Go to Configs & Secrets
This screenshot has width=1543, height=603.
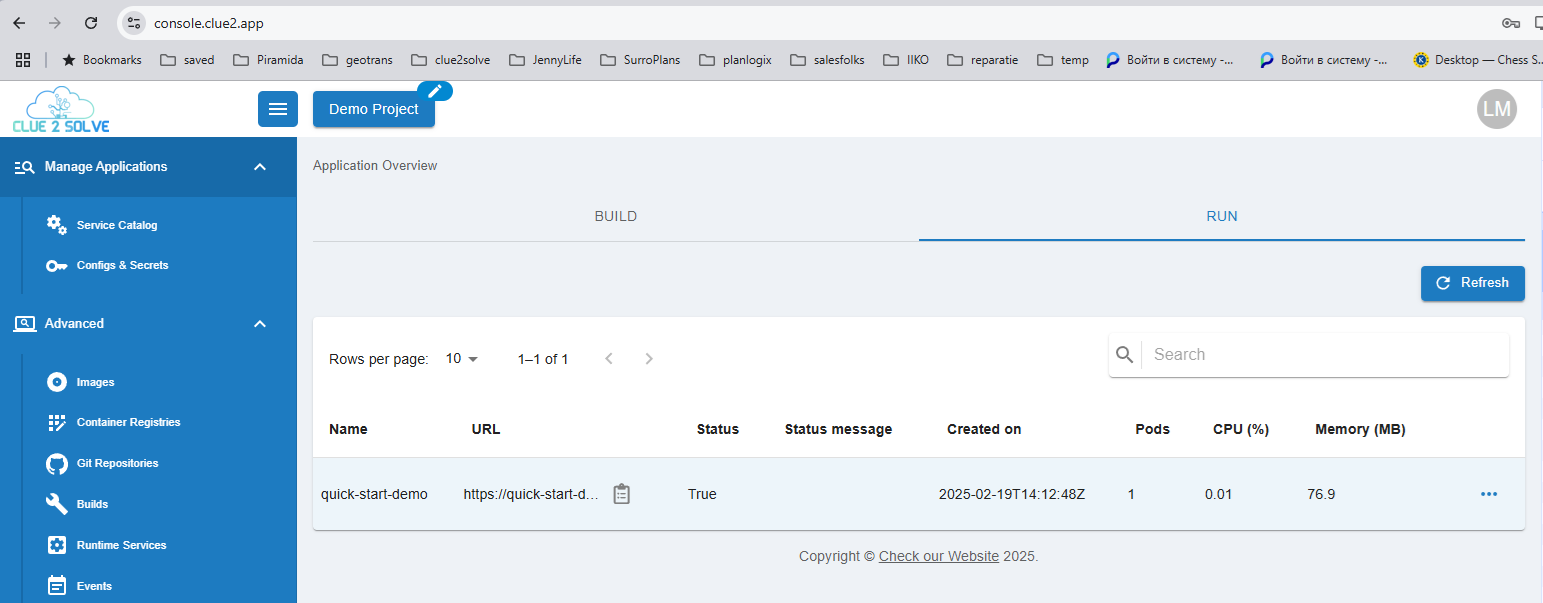pyautogui.click(x=122, y=265)
